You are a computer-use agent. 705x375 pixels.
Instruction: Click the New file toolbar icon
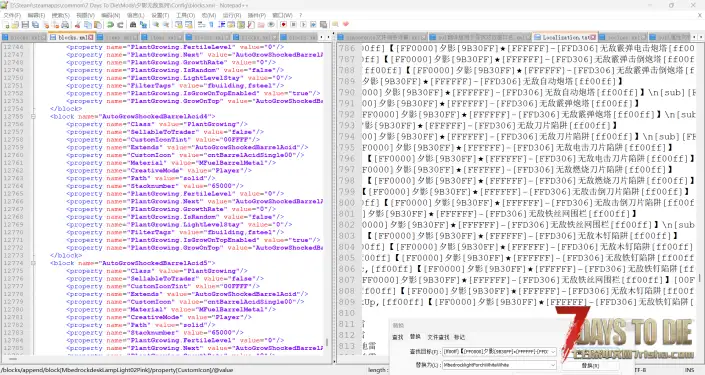pos(6,25)
